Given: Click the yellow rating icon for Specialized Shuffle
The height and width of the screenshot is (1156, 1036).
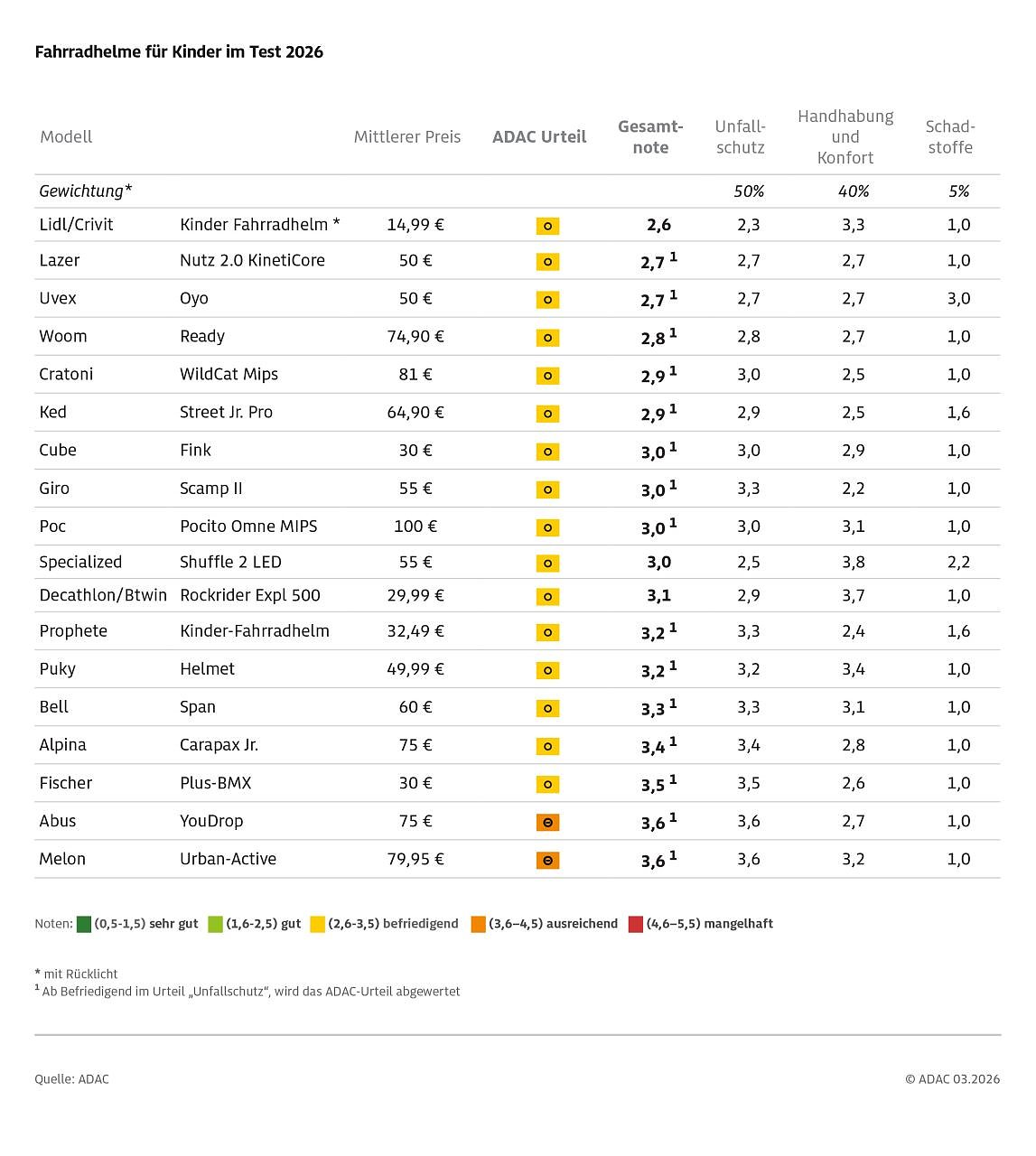Looking at the screenshot, I should (547, 564).
